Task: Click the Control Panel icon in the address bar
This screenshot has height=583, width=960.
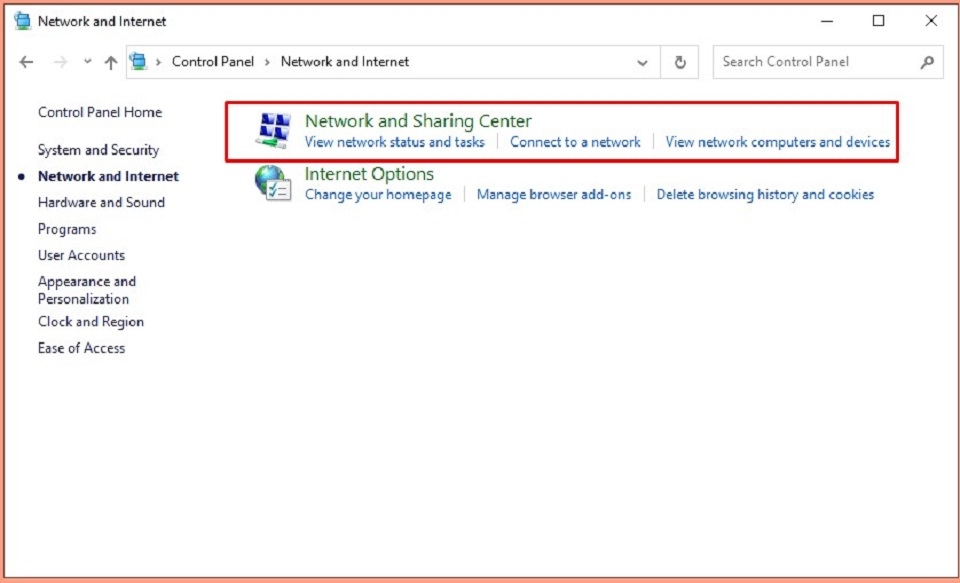Action: [x=139, y=61]
